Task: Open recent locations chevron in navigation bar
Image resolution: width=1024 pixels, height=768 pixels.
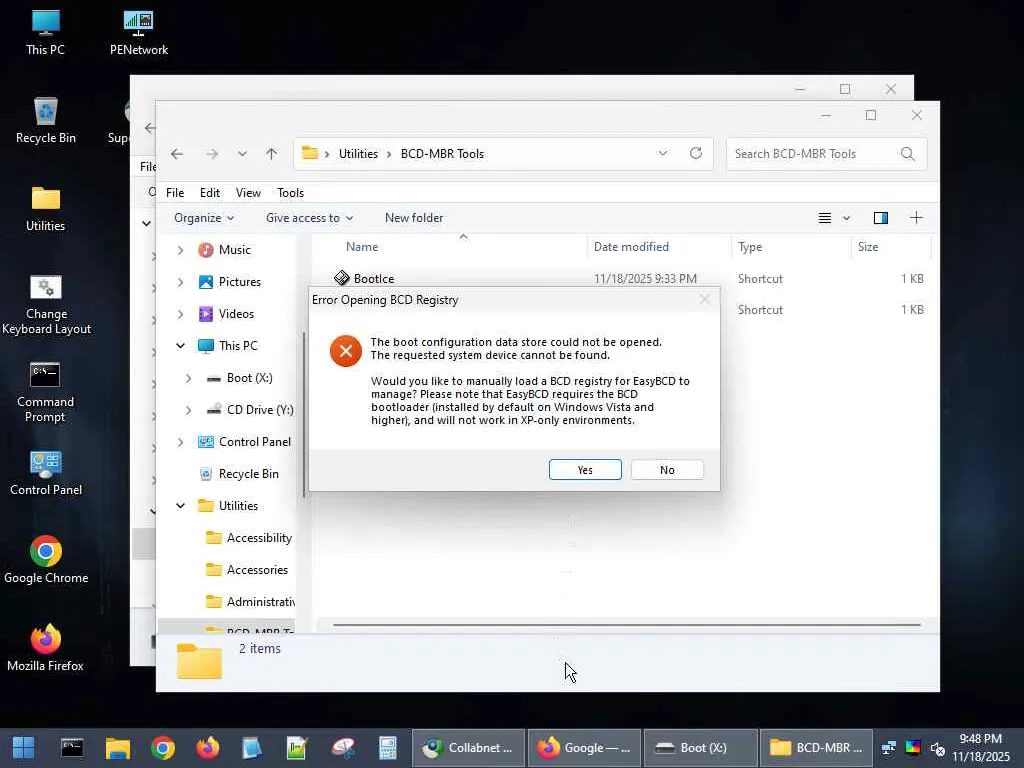Action: pyautogui.click(x=242, y=153)
